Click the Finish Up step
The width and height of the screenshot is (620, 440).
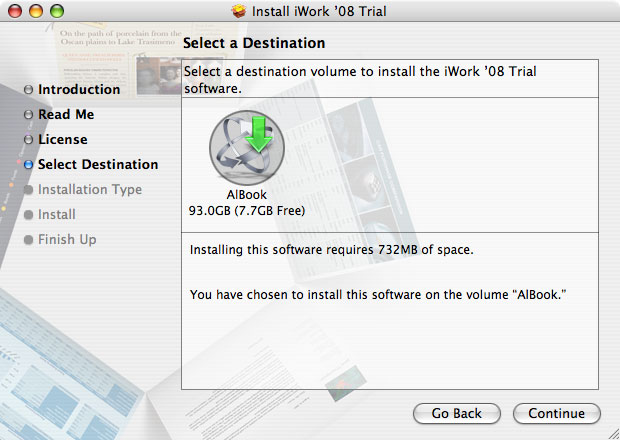[x=67, y=240]
